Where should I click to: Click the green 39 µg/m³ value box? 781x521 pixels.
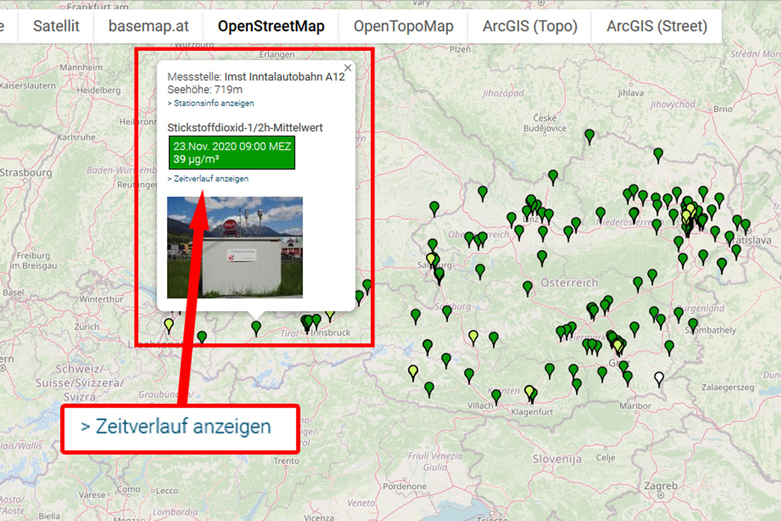[232, 152]
